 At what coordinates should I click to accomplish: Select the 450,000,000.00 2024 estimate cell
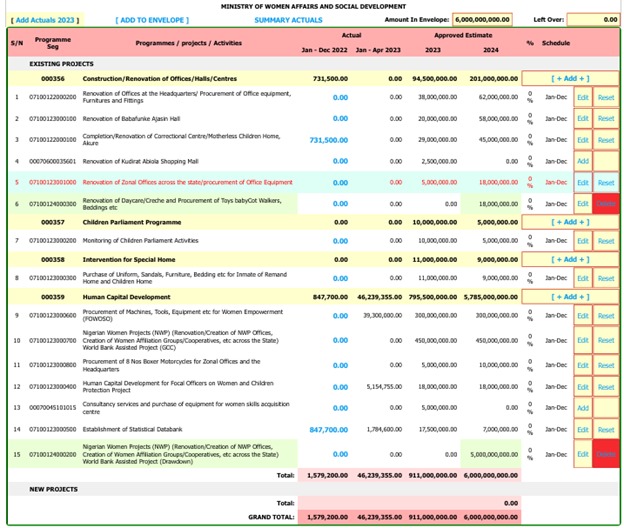coord(497,341)
